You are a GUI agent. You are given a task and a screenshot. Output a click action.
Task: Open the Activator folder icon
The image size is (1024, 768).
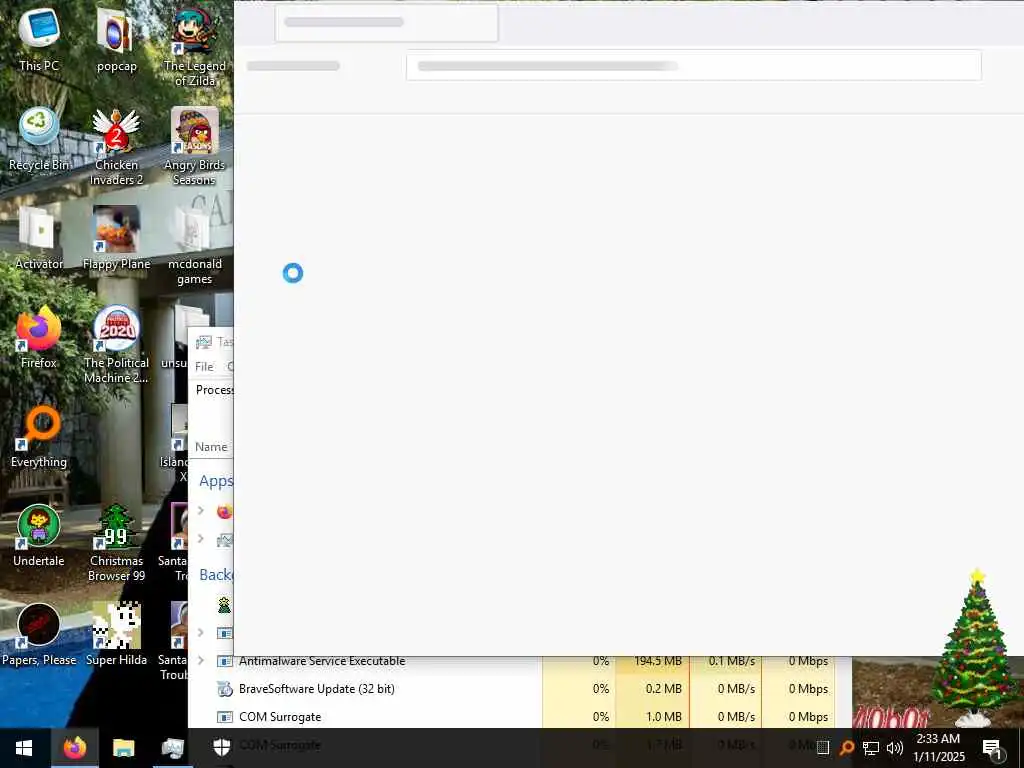pos(39,238)
